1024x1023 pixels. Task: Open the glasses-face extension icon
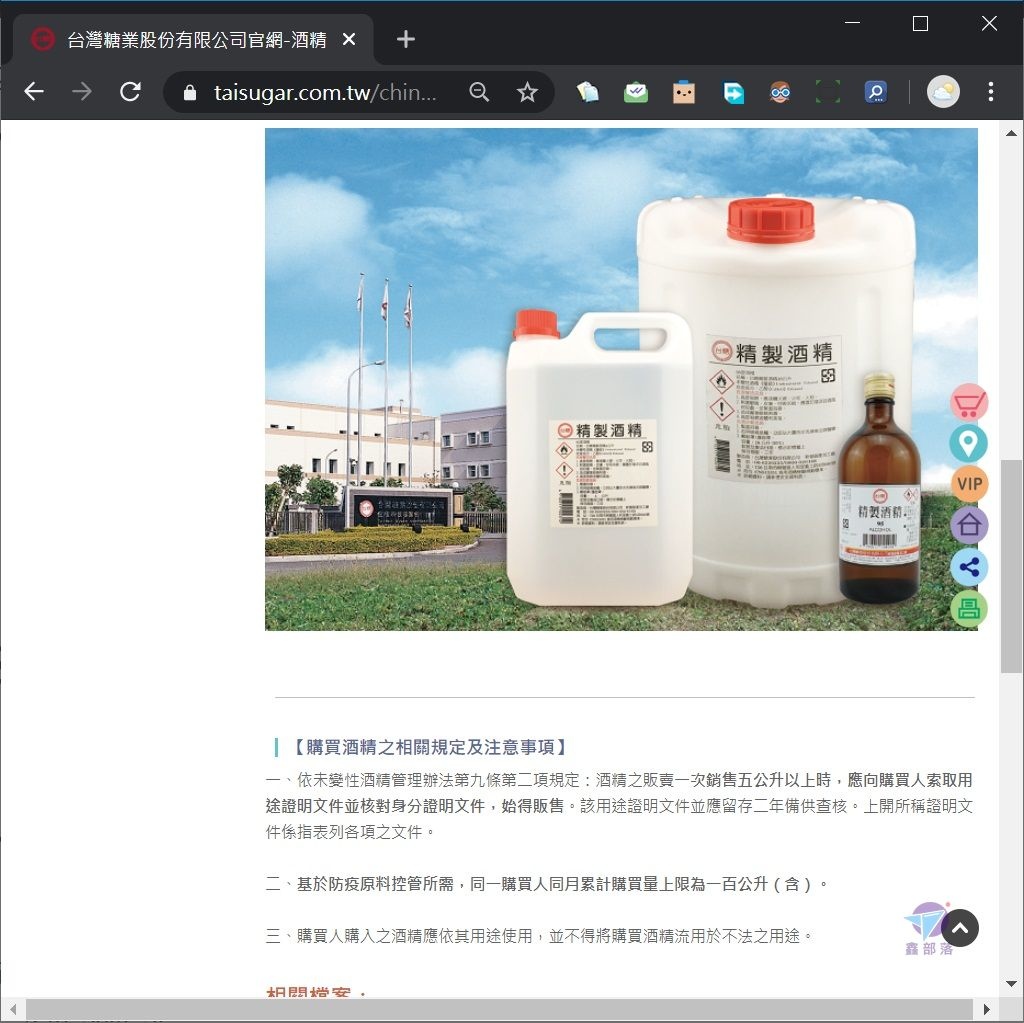[x=780, y=92]
